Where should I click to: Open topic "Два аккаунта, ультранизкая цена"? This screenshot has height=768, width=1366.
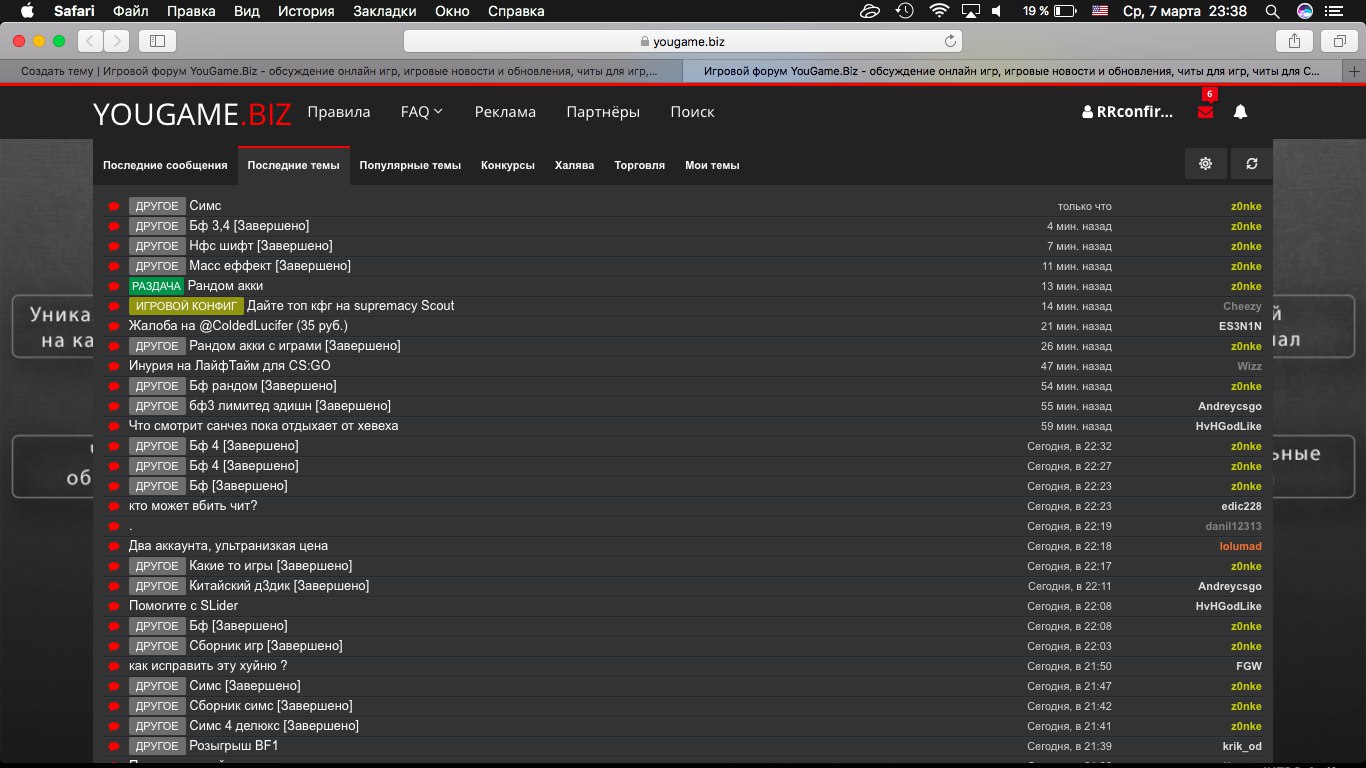tap(228, 546)
